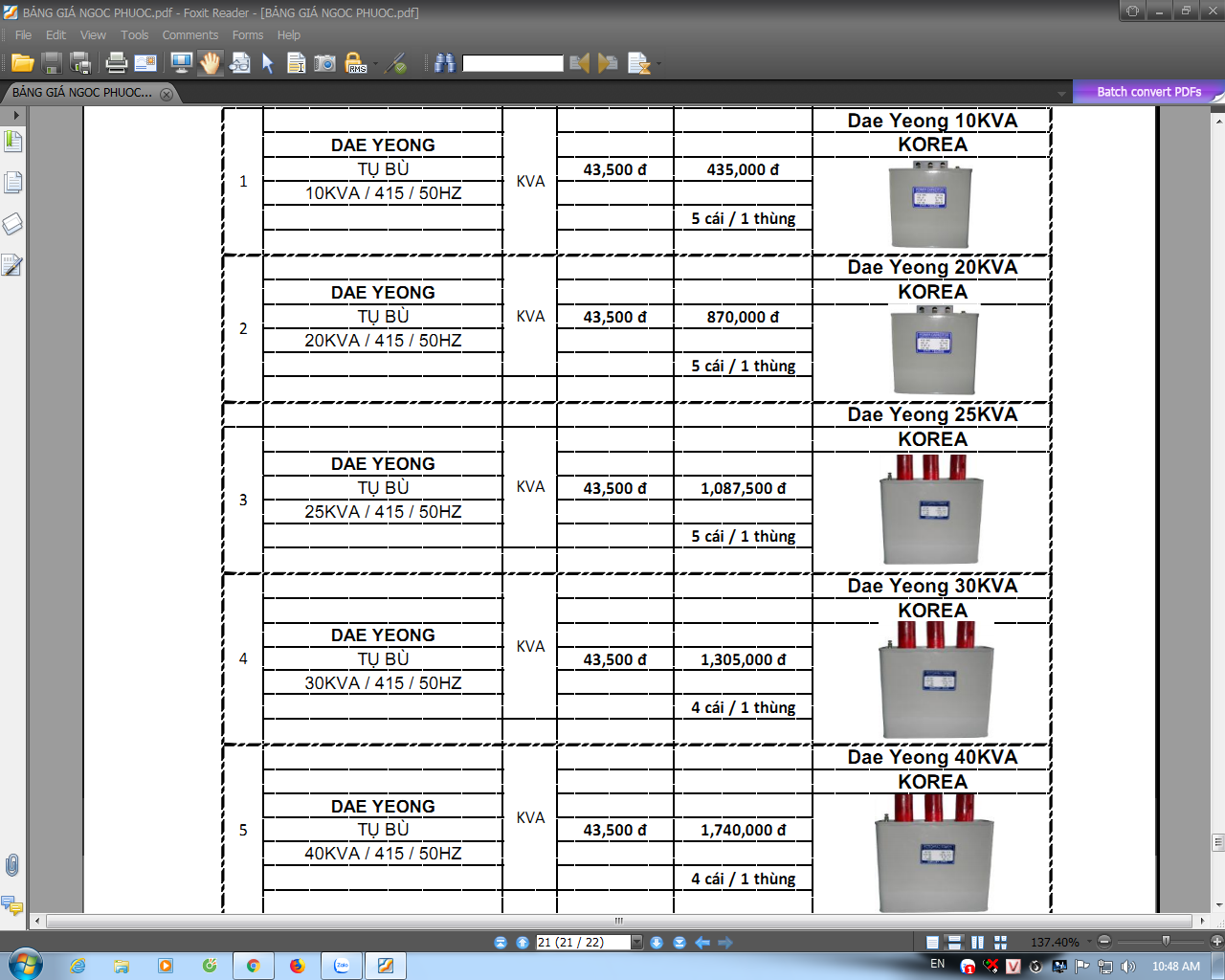Switch to Facing pages view mode
Image resolution: width=1225 pixels, height=980 pixels.
click(977, 943)
